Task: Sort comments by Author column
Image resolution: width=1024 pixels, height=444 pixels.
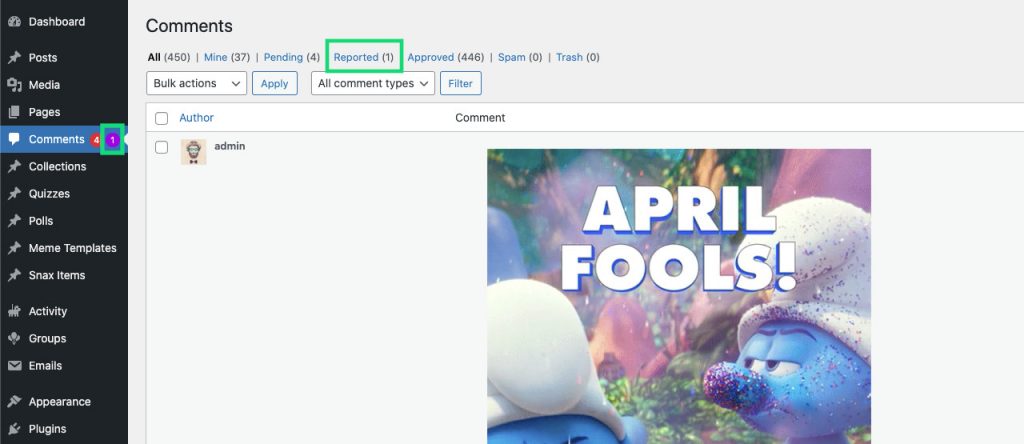Action: click(197, 118)
